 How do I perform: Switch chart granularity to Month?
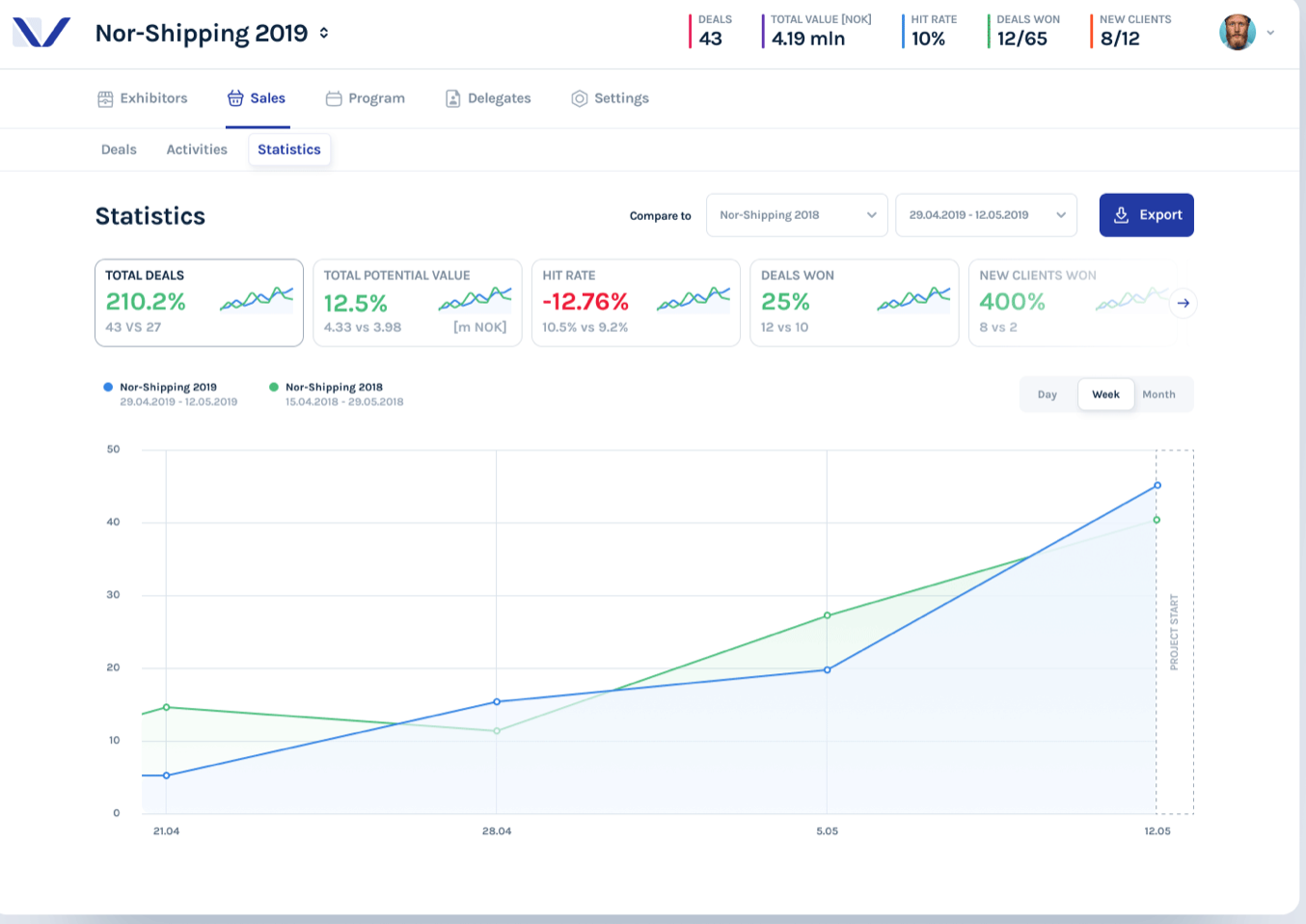pos(1158,394)
